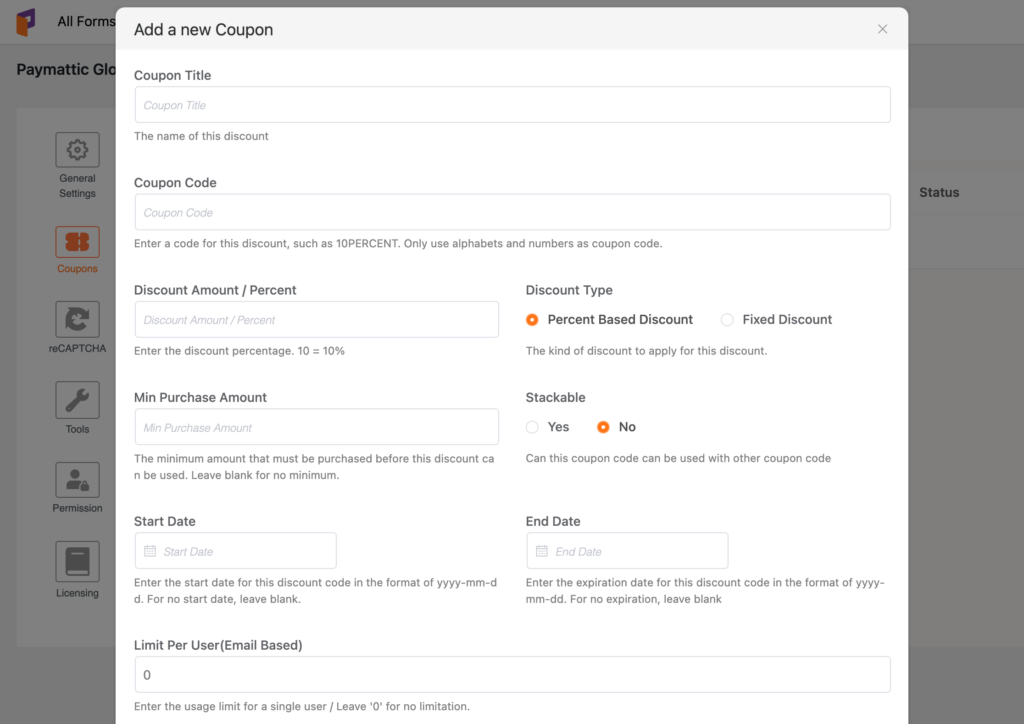Click the 'Stackable' label
Image resolution: width=1024 pixels, height=724 pixels.
pyautogui.click(x=555, y=398)
